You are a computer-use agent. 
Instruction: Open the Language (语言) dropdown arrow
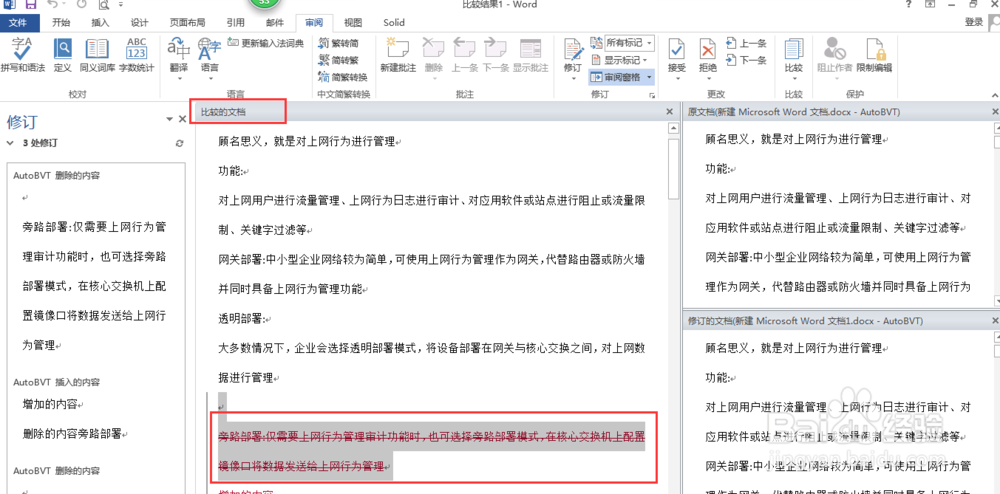pos(209,79)
